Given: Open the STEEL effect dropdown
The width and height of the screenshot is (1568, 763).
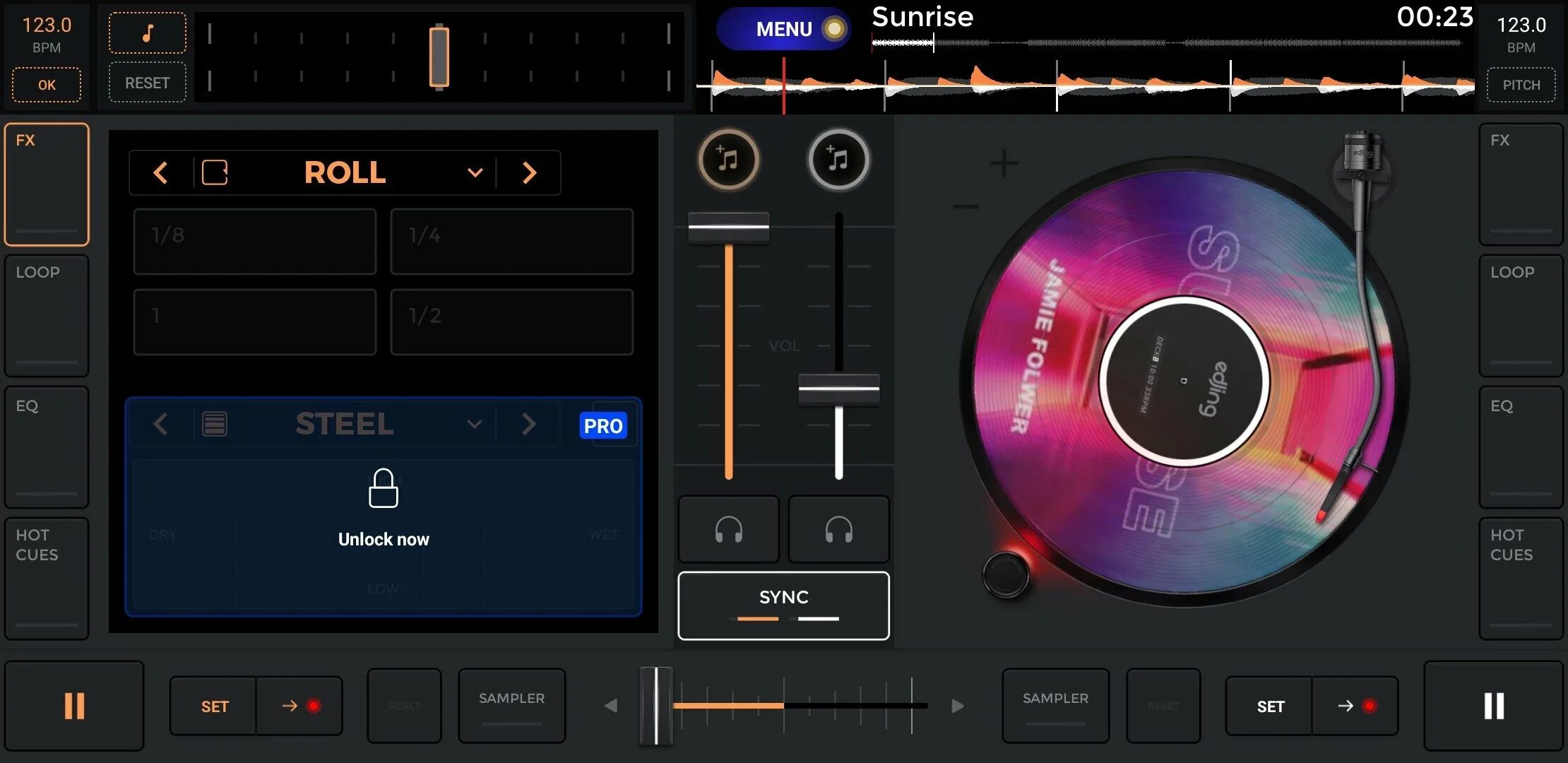Looking at the screenshot, I should 474,424.
